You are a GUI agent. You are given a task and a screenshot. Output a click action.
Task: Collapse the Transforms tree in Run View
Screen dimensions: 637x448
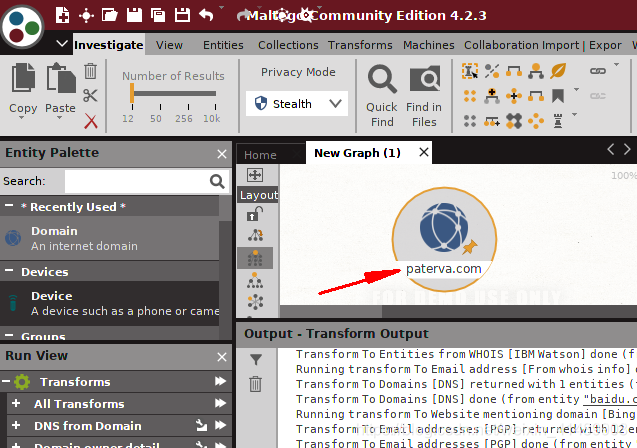(x=6, y=381)
